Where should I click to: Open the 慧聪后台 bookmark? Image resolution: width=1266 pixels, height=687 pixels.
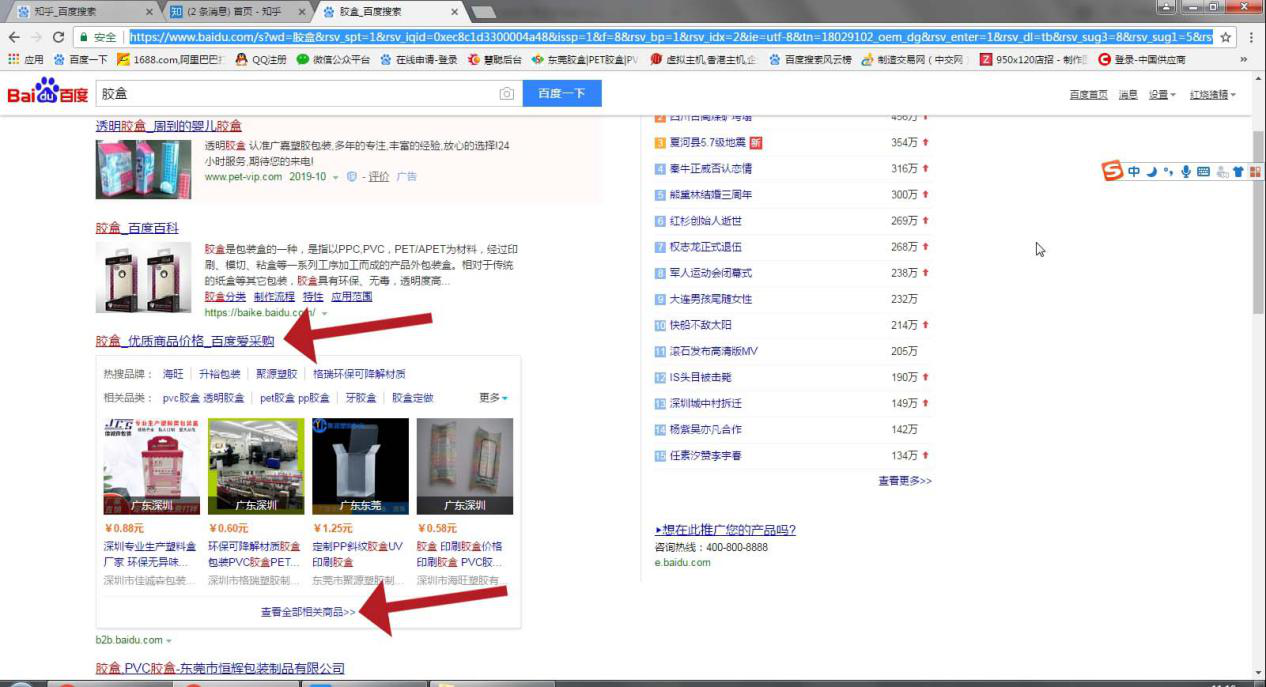[x=495, y=59]
